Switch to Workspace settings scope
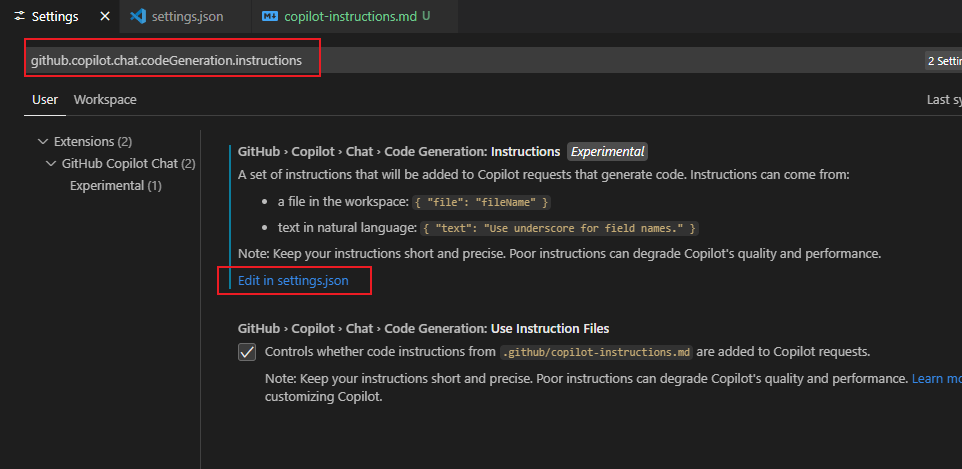 point(105,99)
